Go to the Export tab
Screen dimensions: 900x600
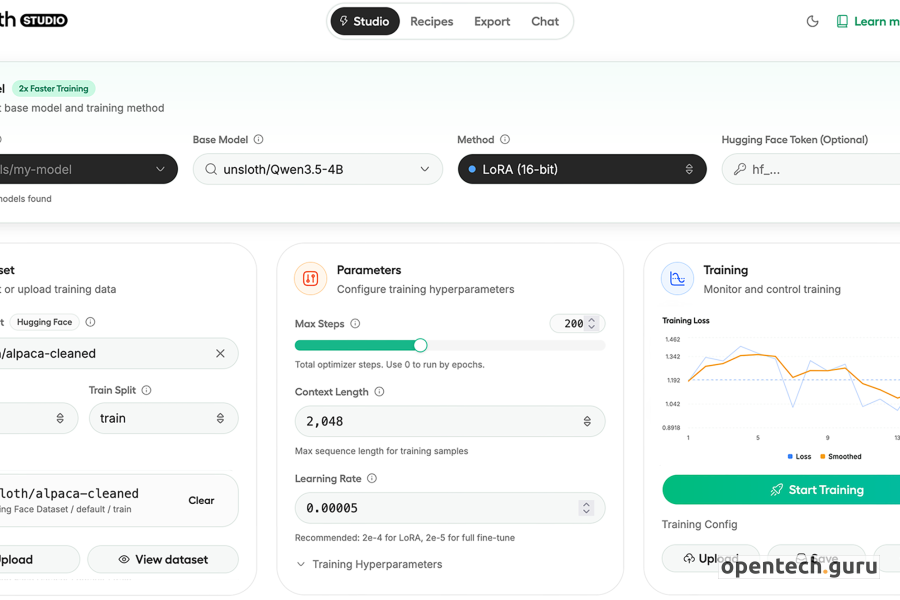(x=492, y=21)
